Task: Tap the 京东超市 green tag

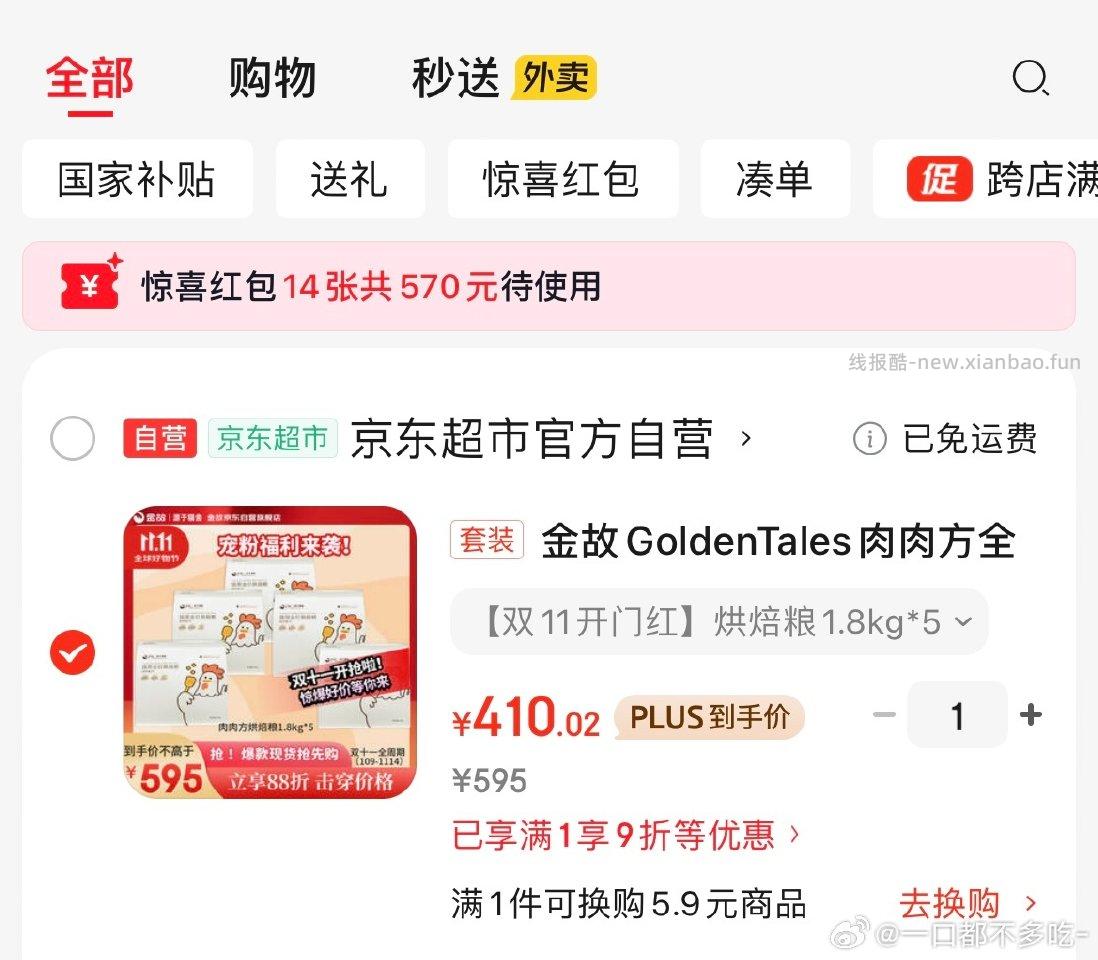Action: [x=272, y=439]
